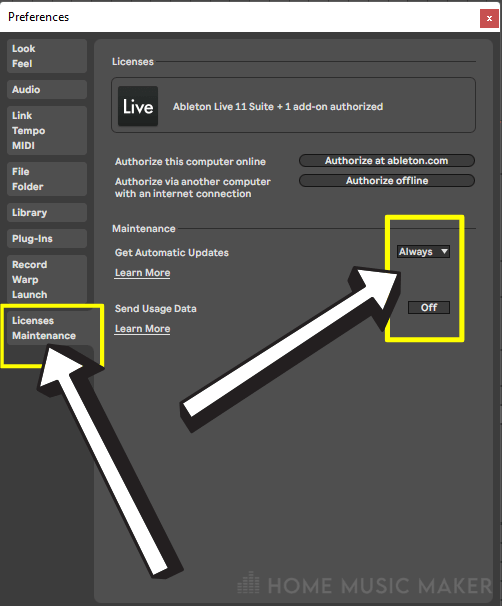Click the Preferences window title

(38, 17)
